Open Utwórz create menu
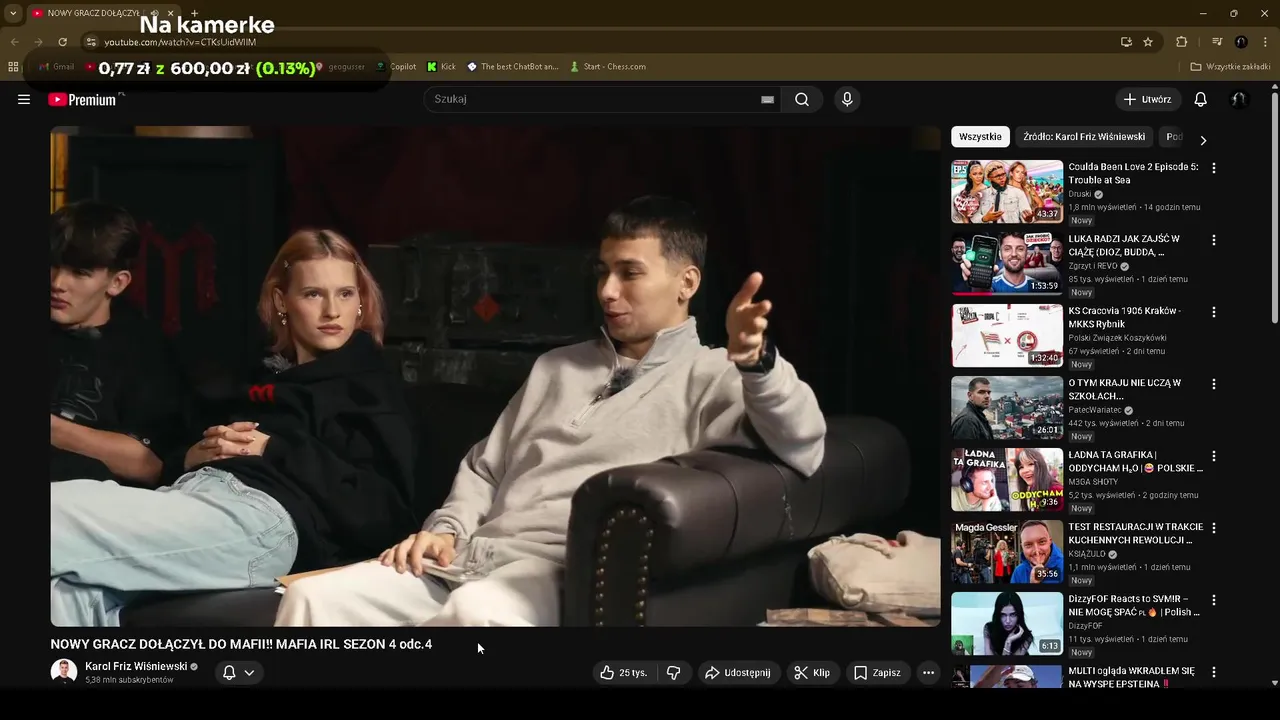Viewport: 1280px width, 720px height. (x=1148, y=99)
